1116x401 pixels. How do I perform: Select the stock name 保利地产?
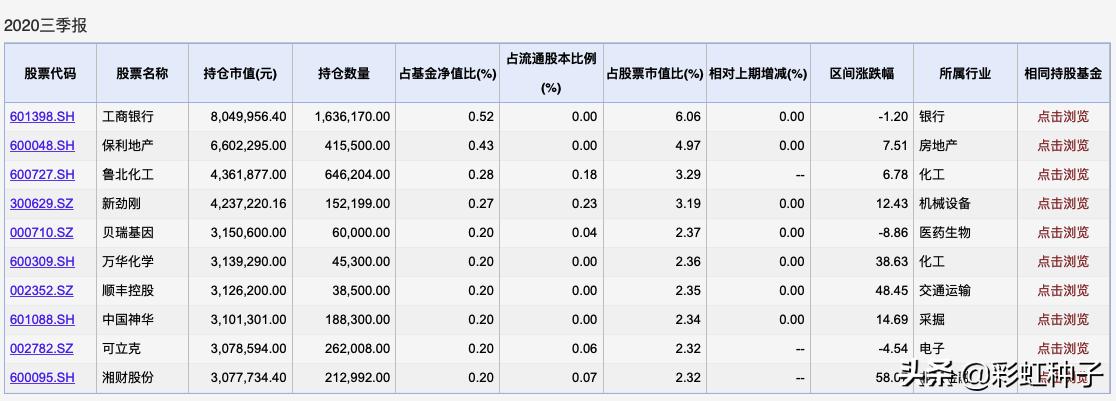[x=128, y=146]
